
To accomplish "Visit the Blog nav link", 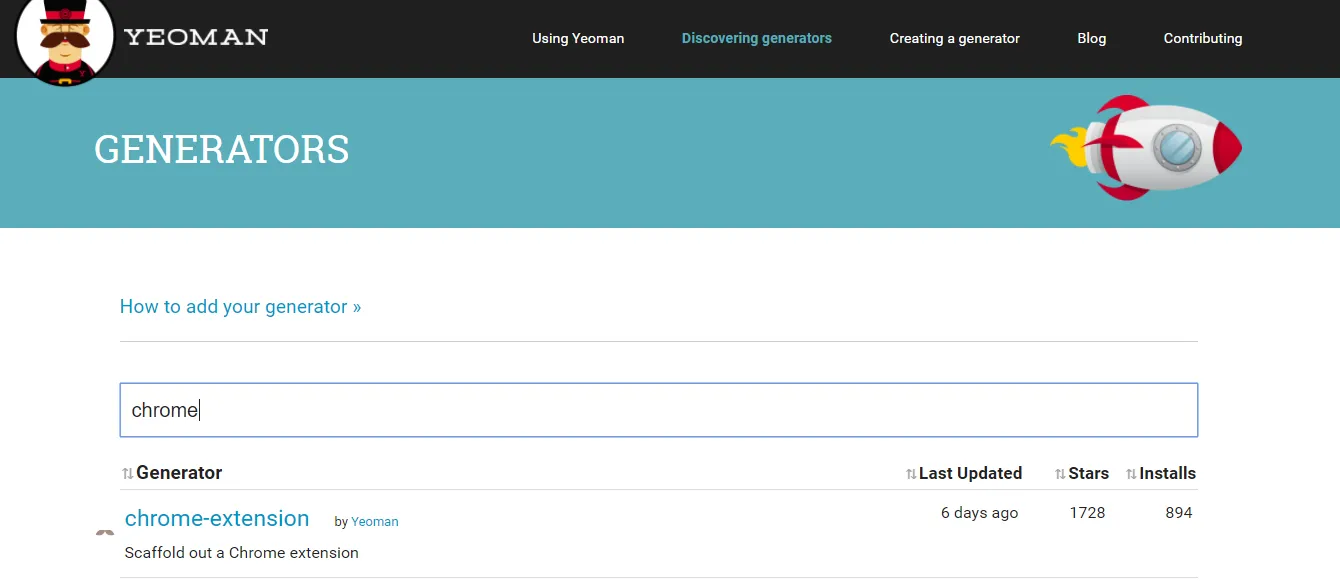I will pos(1092,38).
